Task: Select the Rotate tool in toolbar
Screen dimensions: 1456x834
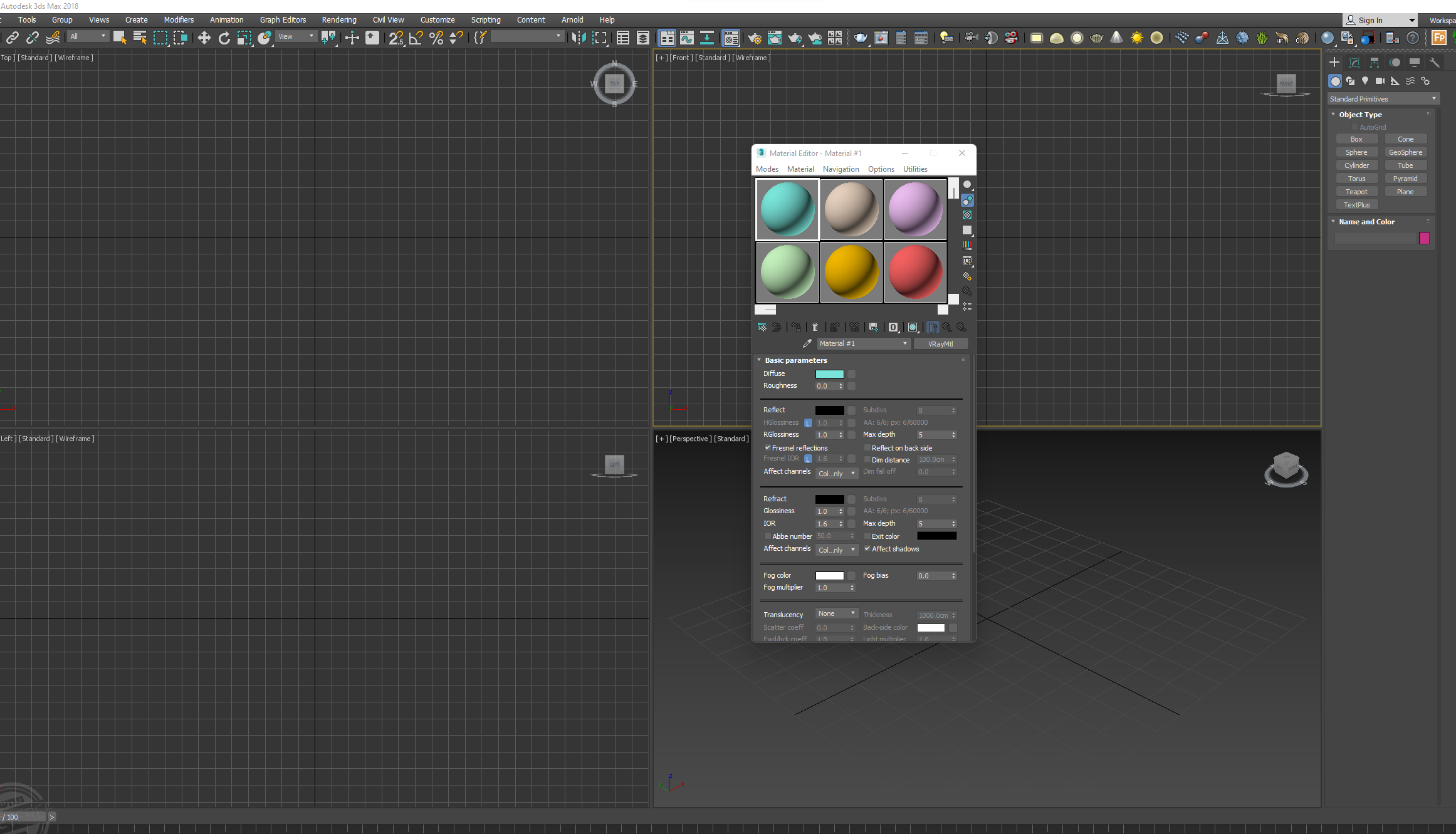Action: pos(224,38)
